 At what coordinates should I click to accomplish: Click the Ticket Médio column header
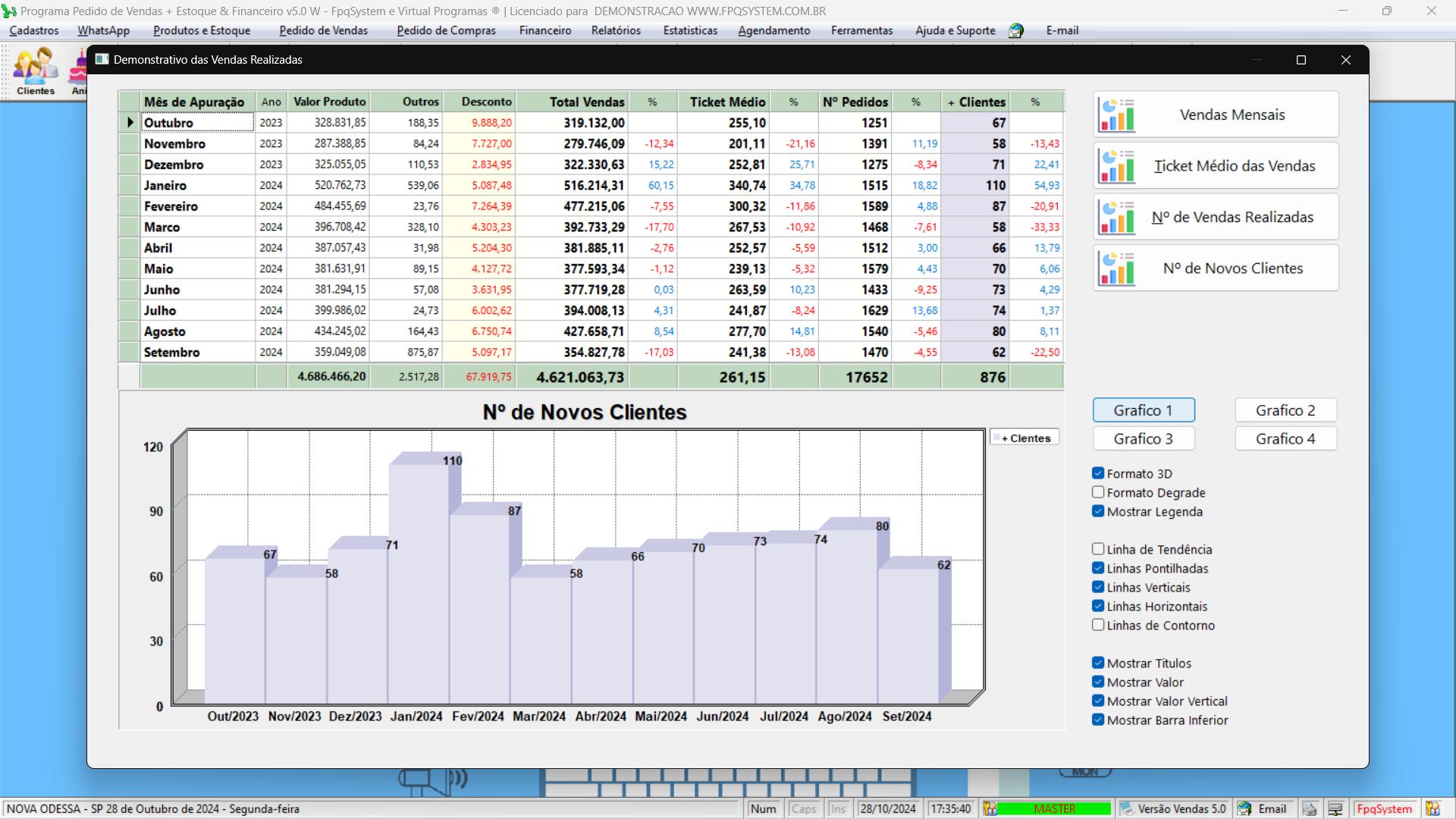pyautogui.click(x=723, y=102)
